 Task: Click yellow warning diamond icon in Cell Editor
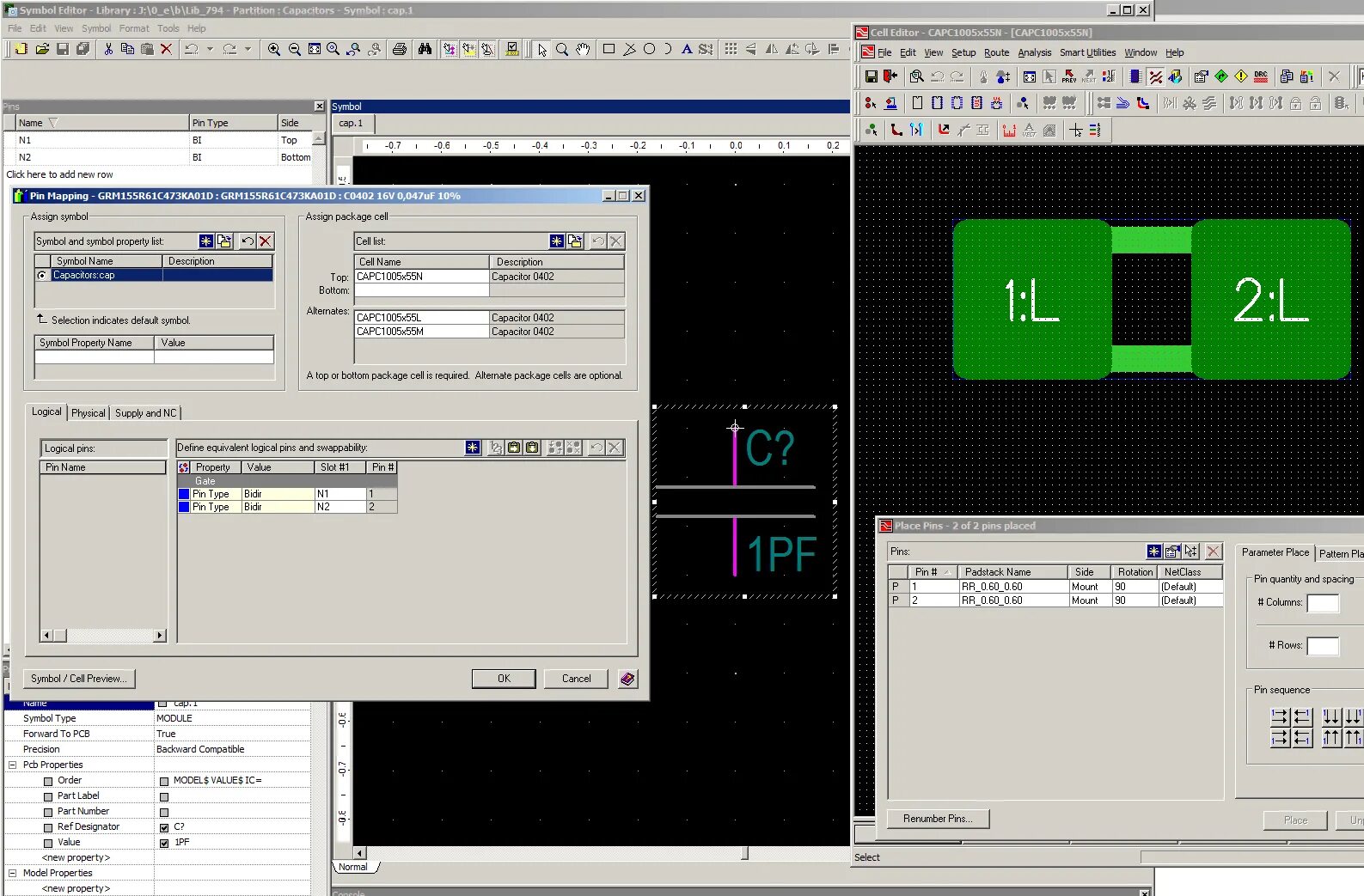click(1241, 76)
